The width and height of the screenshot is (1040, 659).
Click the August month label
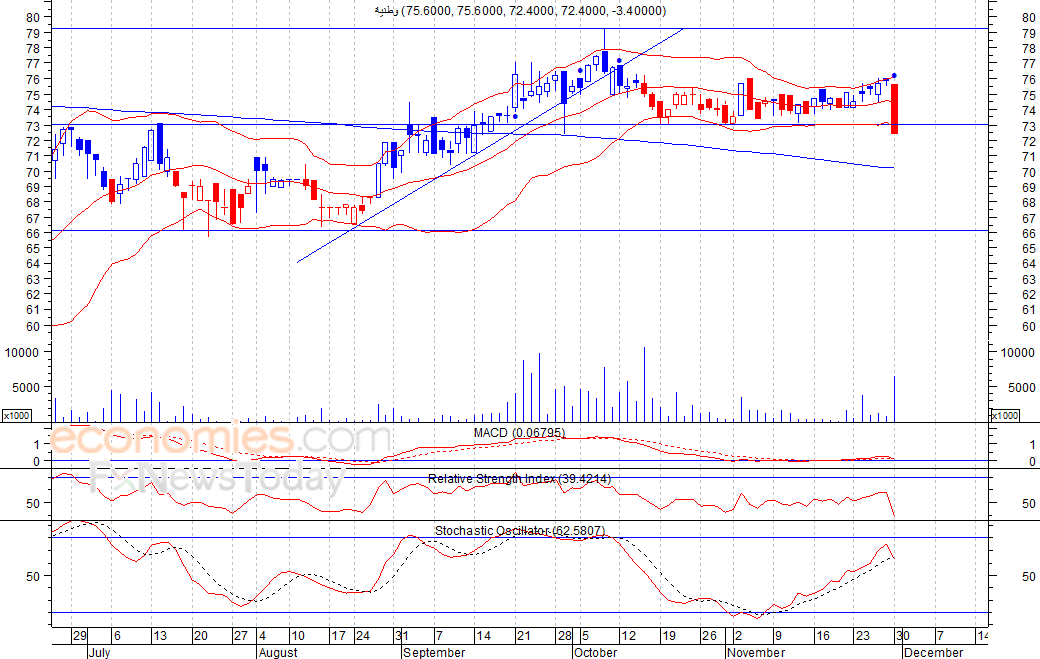278,652
